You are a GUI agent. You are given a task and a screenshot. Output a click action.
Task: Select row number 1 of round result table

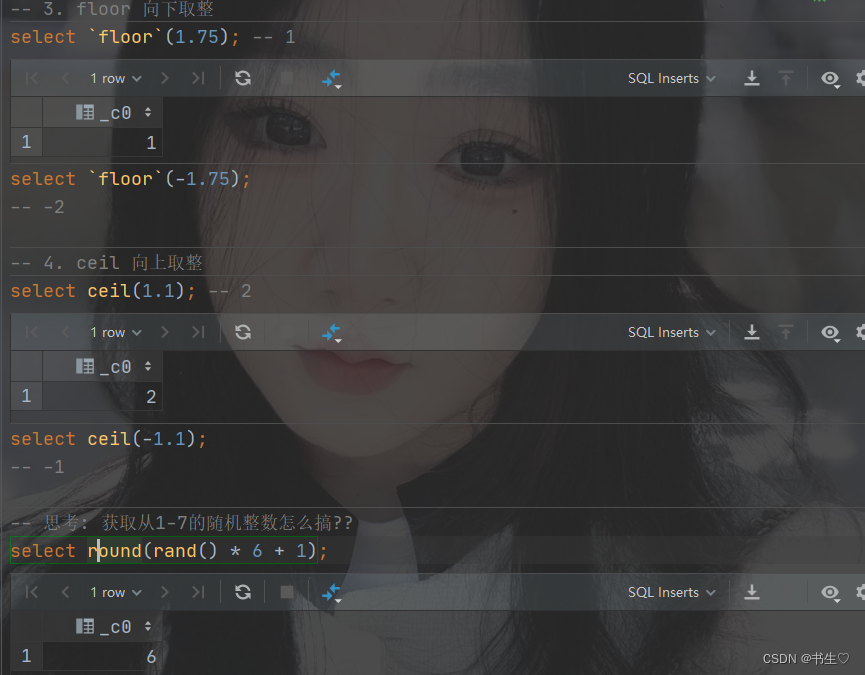(x=26, y=656)
